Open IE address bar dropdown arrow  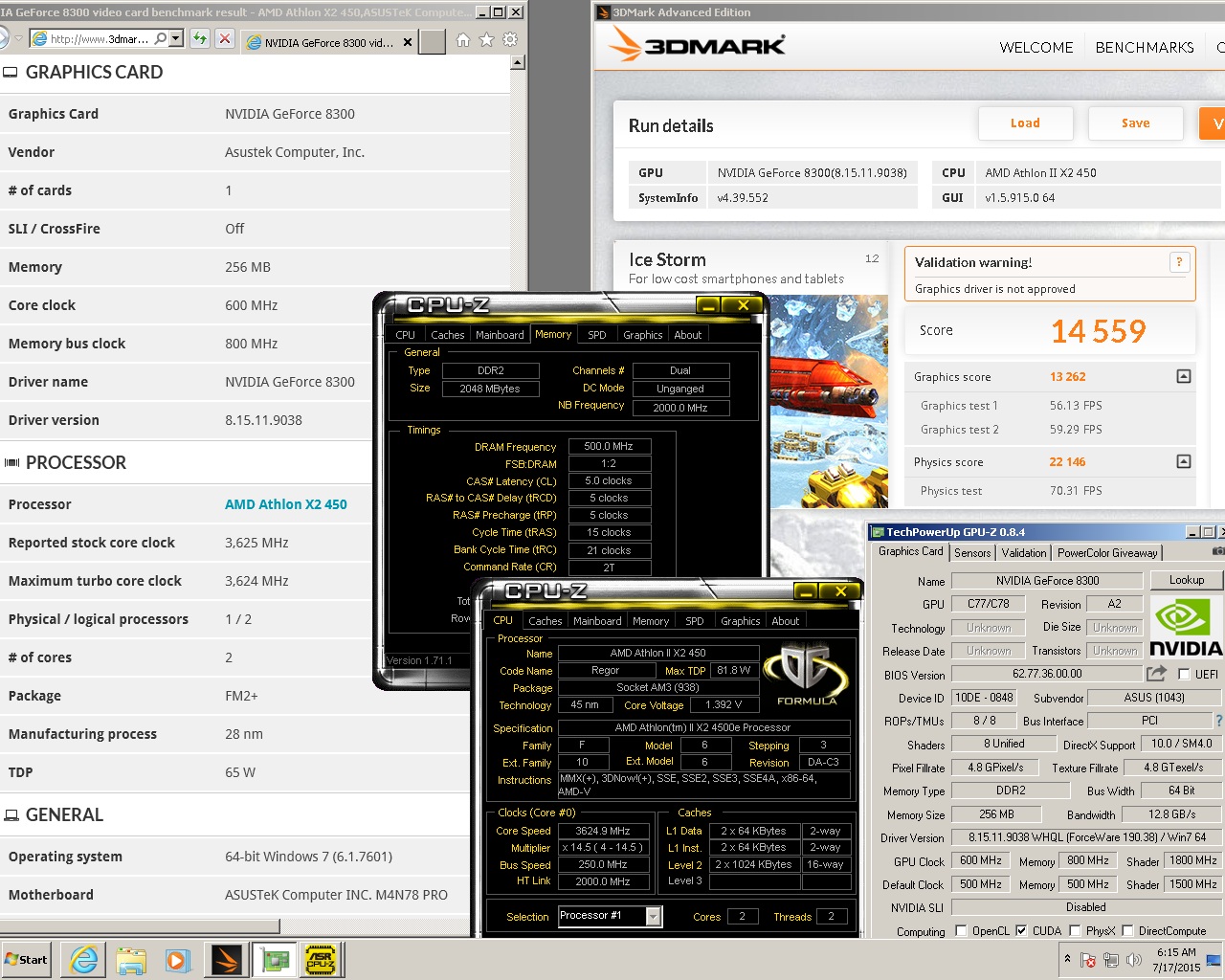[x=176, y=39]
